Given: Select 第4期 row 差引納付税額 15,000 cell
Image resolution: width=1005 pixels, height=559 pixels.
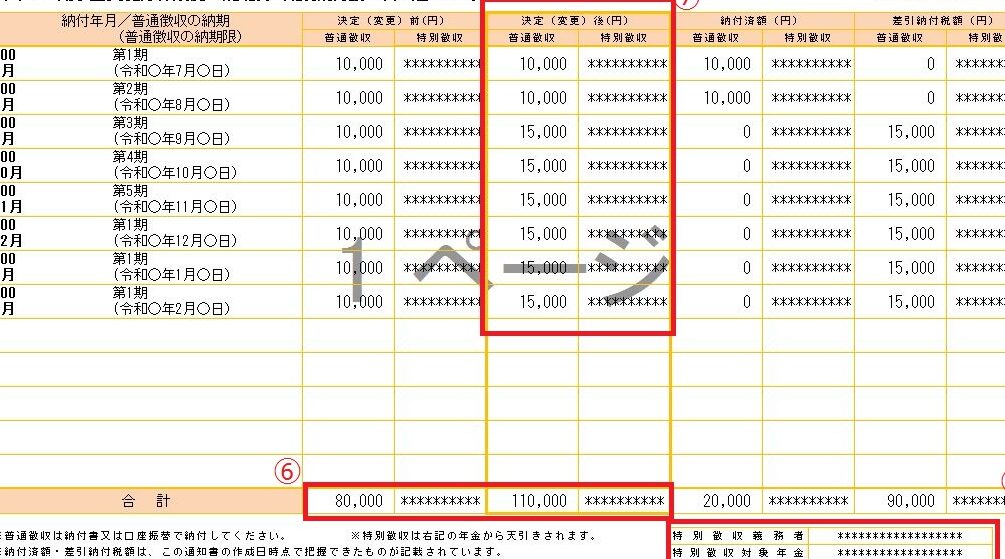Looking at the screenshot, I should [911, 166].
